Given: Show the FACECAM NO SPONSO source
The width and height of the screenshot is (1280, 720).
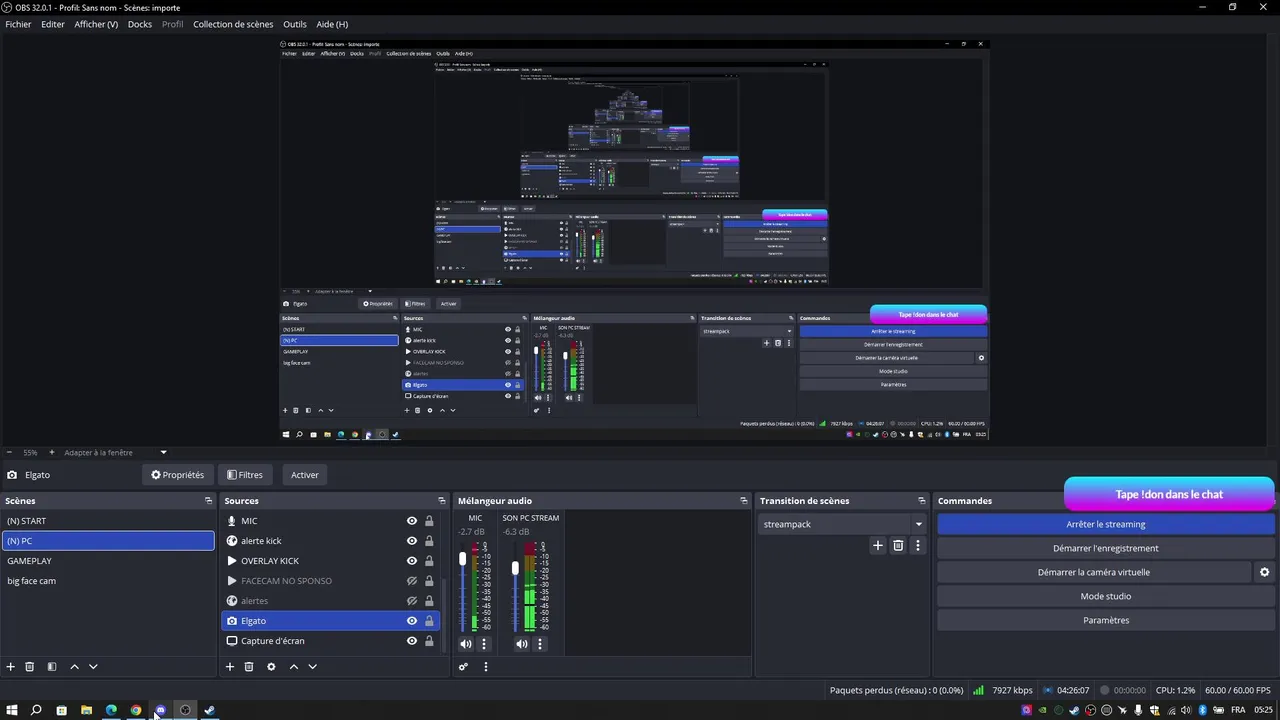Looking at the screenshot, I should [x=412, y=581].
